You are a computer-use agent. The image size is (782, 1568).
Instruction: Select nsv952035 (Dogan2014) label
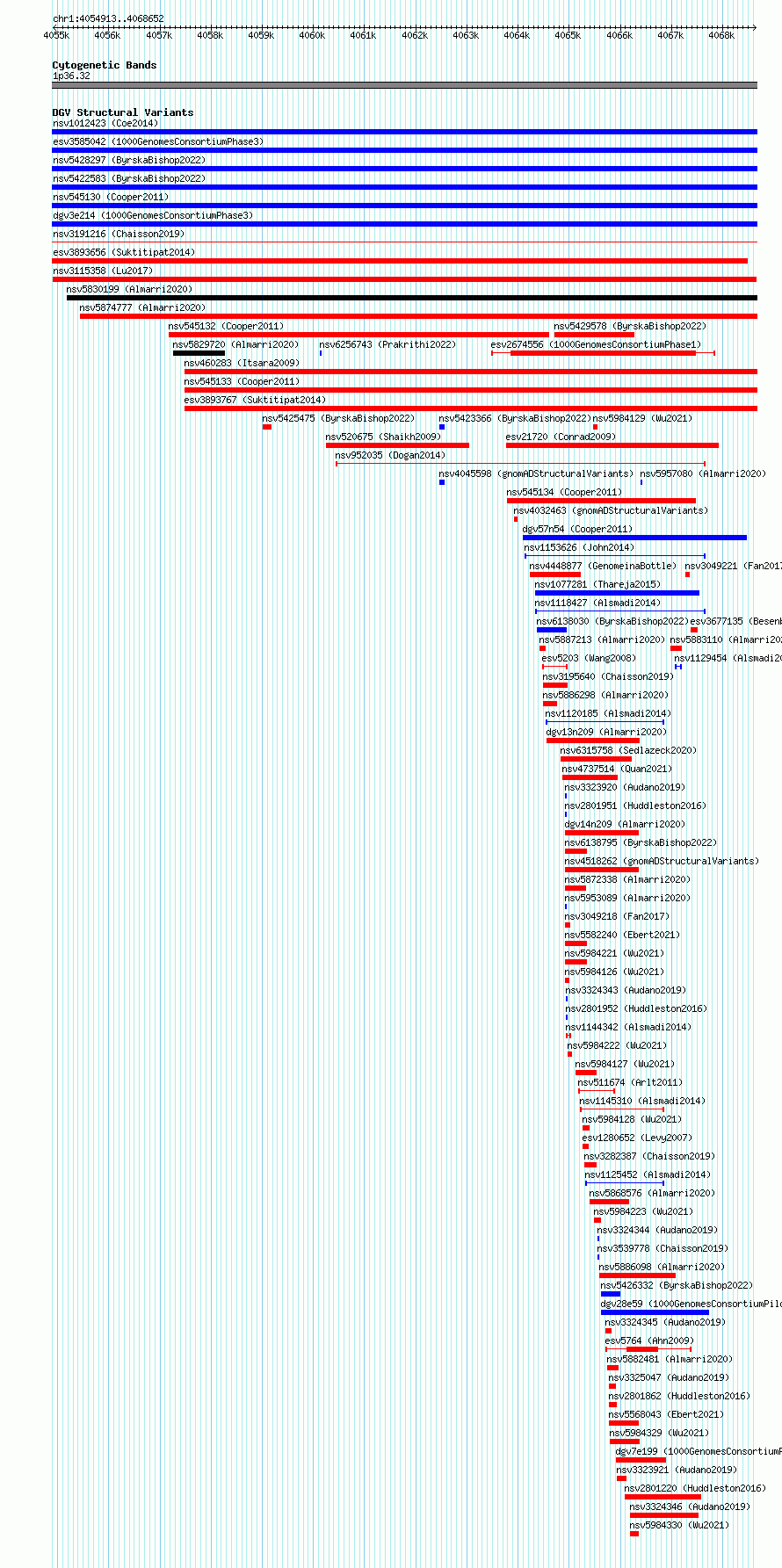(390, 455)
